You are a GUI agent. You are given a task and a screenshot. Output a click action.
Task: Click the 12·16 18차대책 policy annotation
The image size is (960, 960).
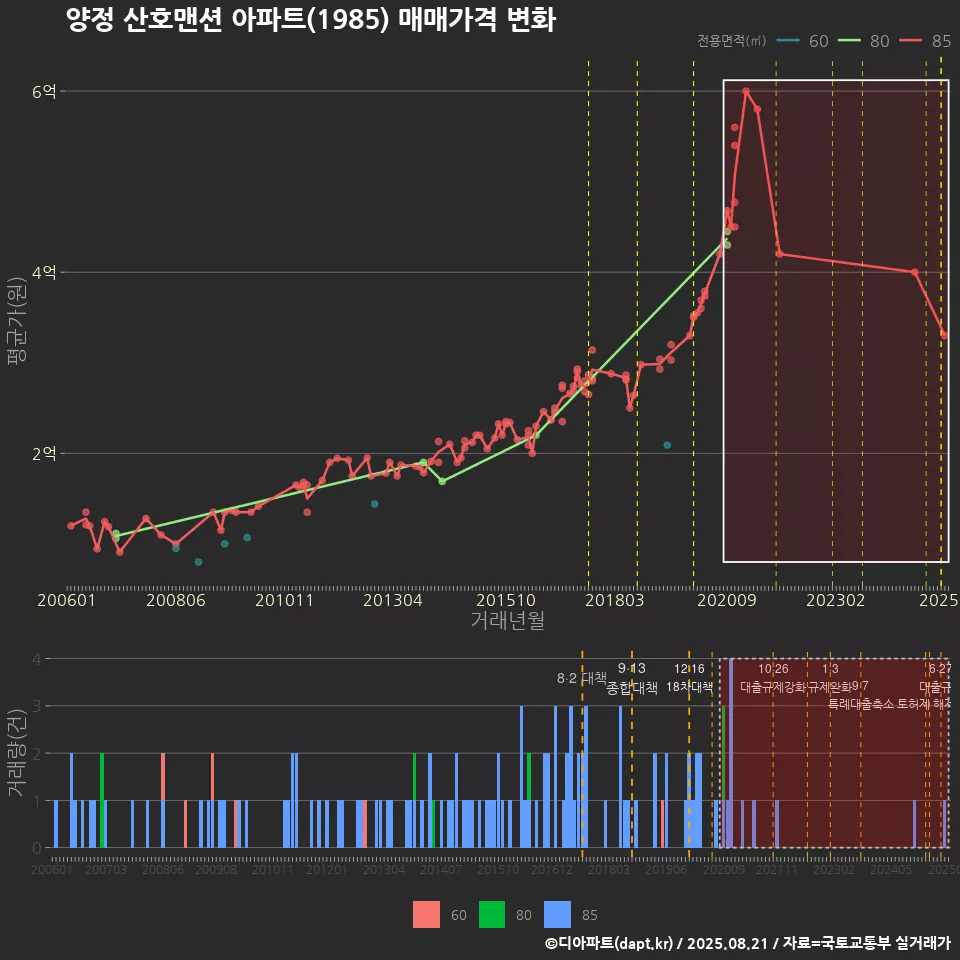click(x=689, y=678)
